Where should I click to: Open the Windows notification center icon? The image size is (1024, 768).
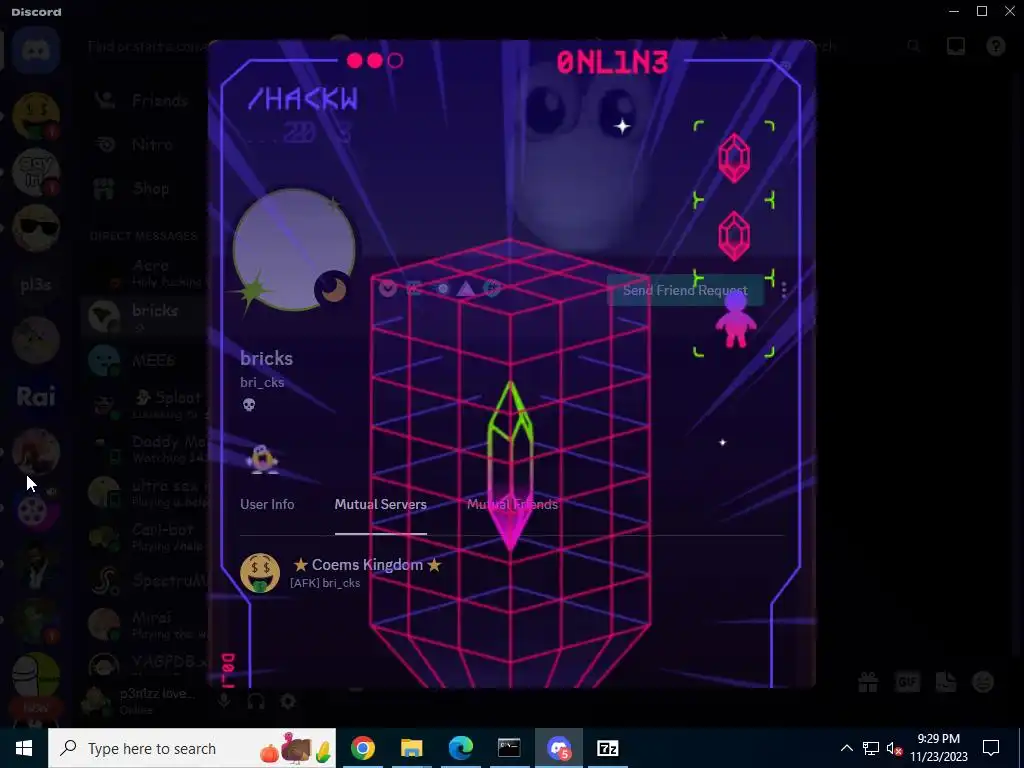pyautogui.click(x=991, y=748)
